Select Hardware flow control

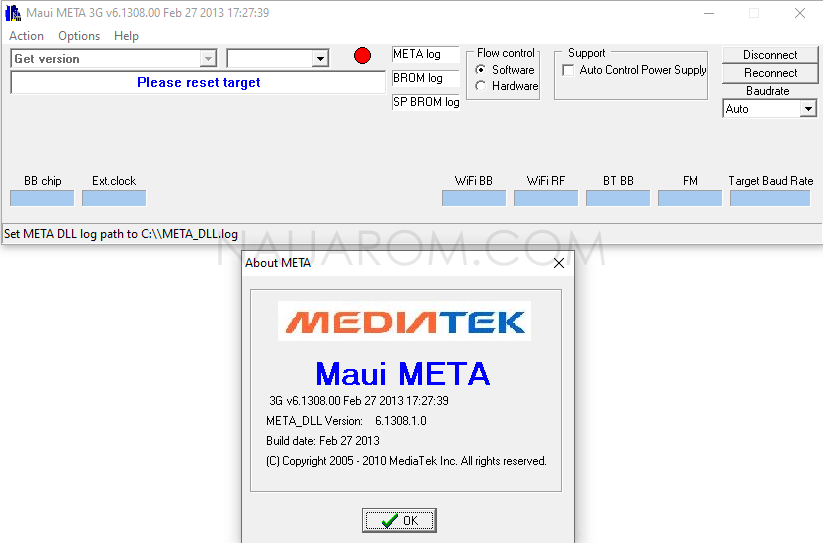[507, 86]
